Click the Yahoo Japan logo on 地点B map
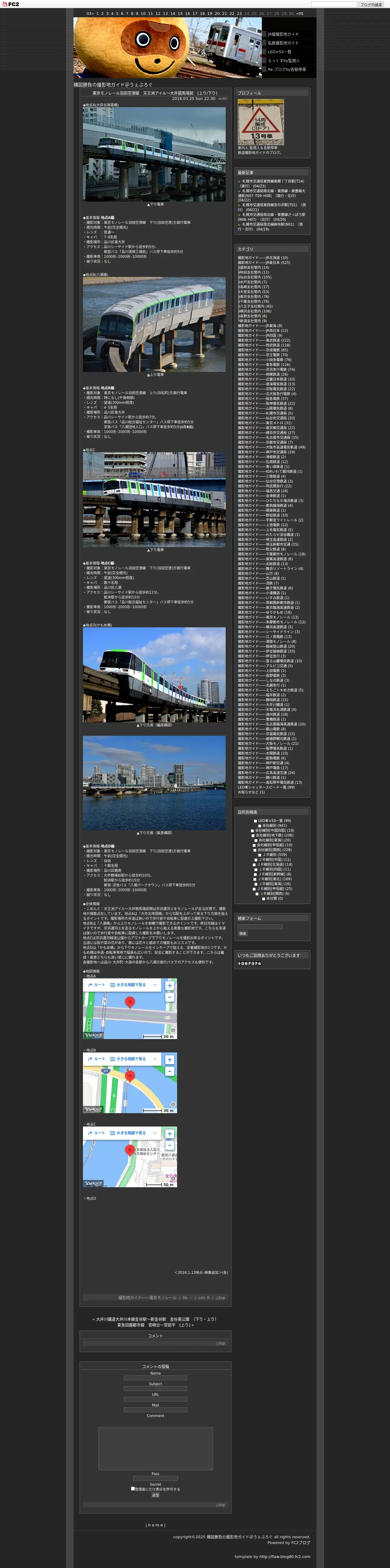Image resolution: width=390 pixels, height=1568 pixels. pyautogui.click(x=93, y=1109)
